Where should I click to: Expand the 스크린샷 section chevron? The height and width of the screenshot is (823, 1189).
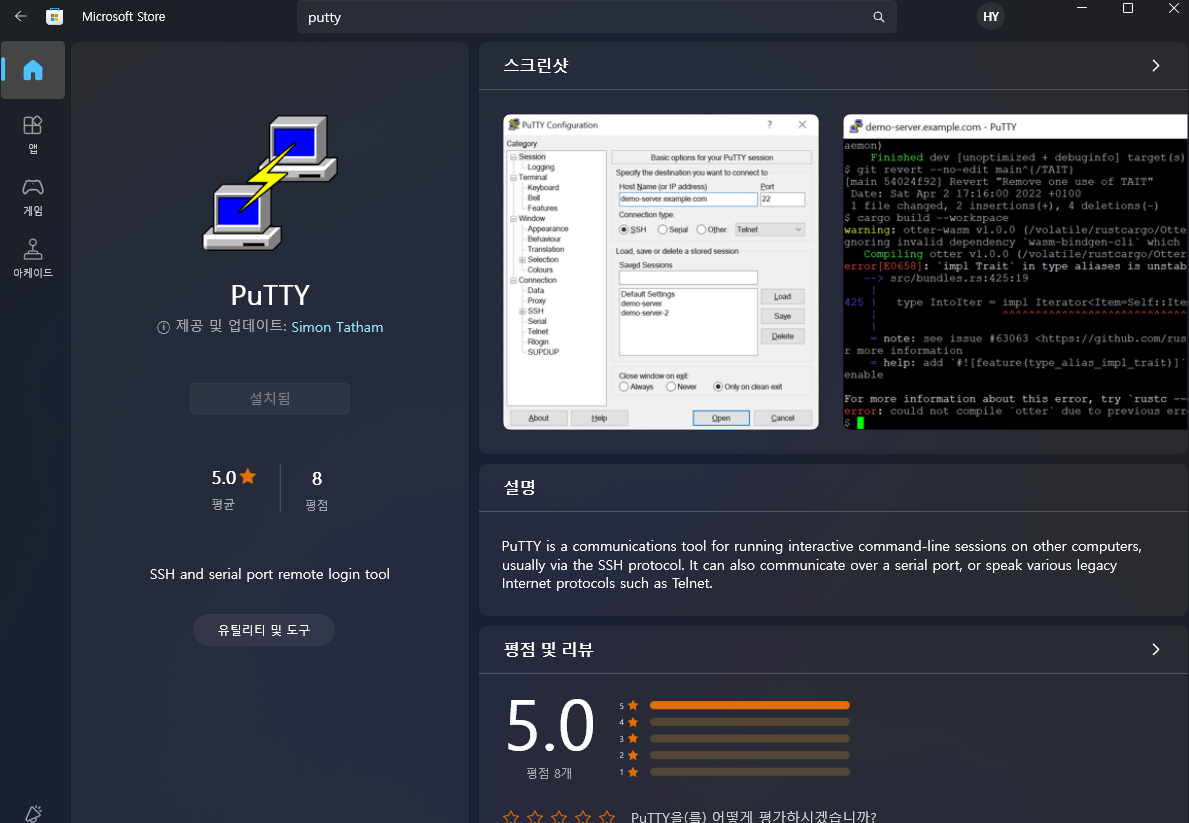pyautogui.click(x=1156, y=66)
